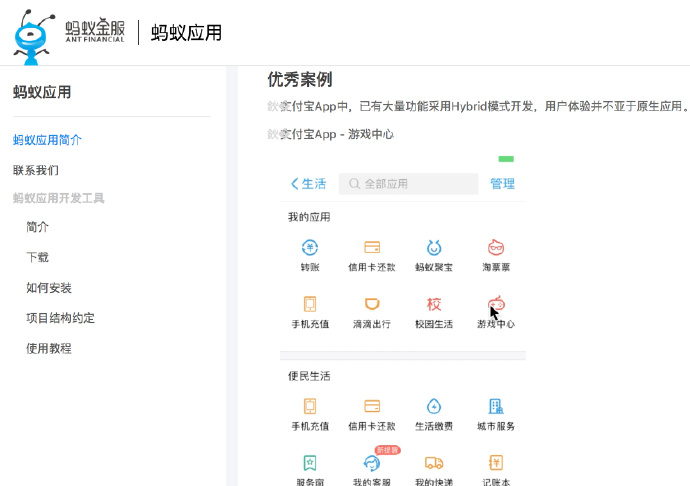The height and width of the screenshot is (486, 690).
Task: Open the 服务窗 icon
Action: tap(310, 463)
